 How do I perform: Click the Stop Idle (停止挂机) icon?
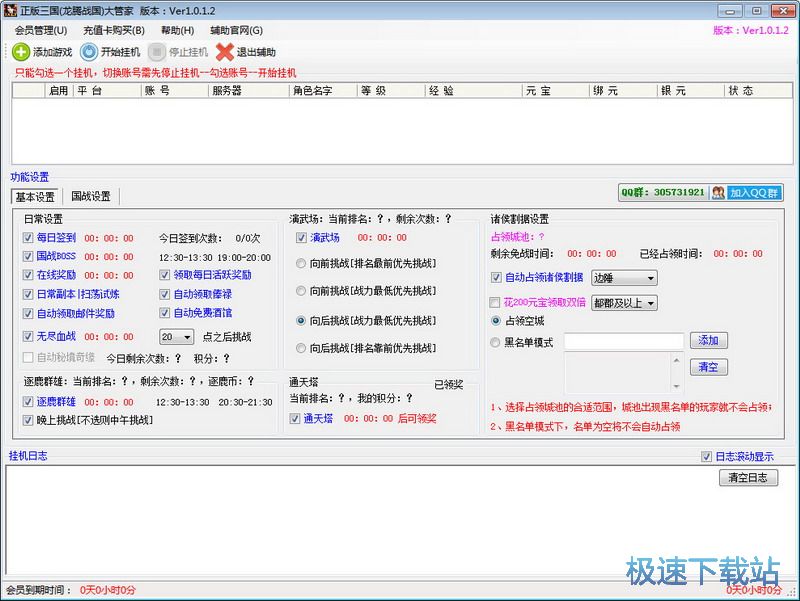click(x=157, y=52)
